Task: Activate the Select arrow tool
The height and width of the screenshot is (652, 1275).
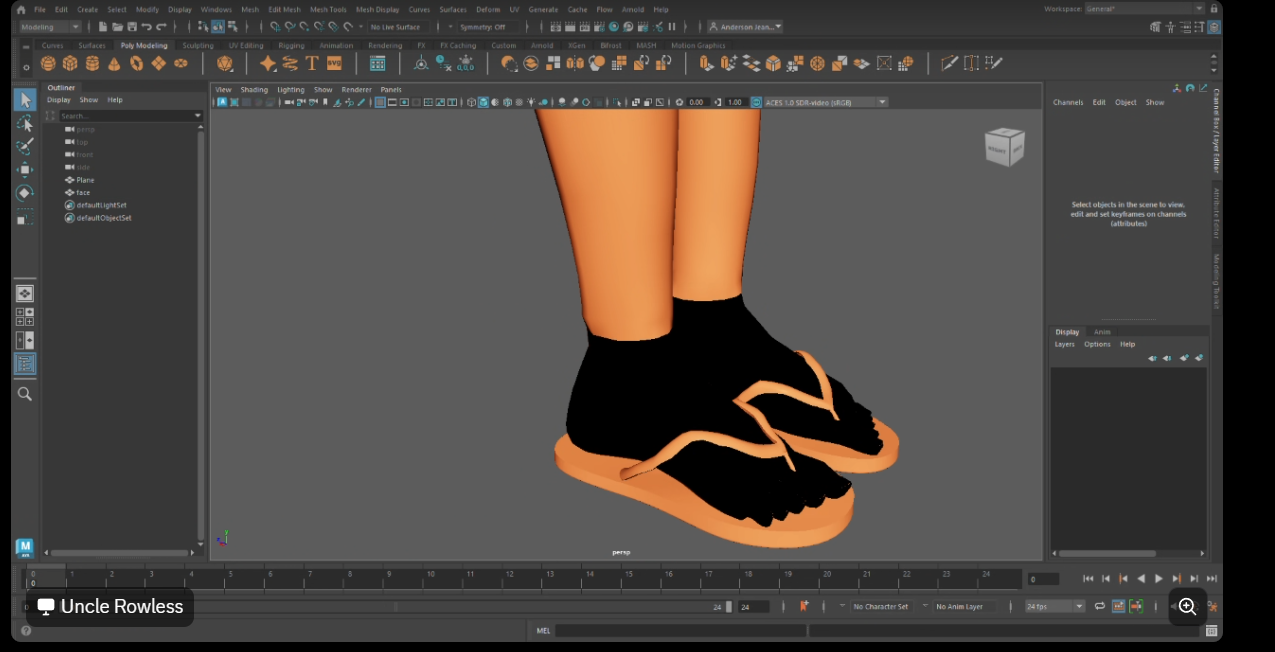Action: 25,100
